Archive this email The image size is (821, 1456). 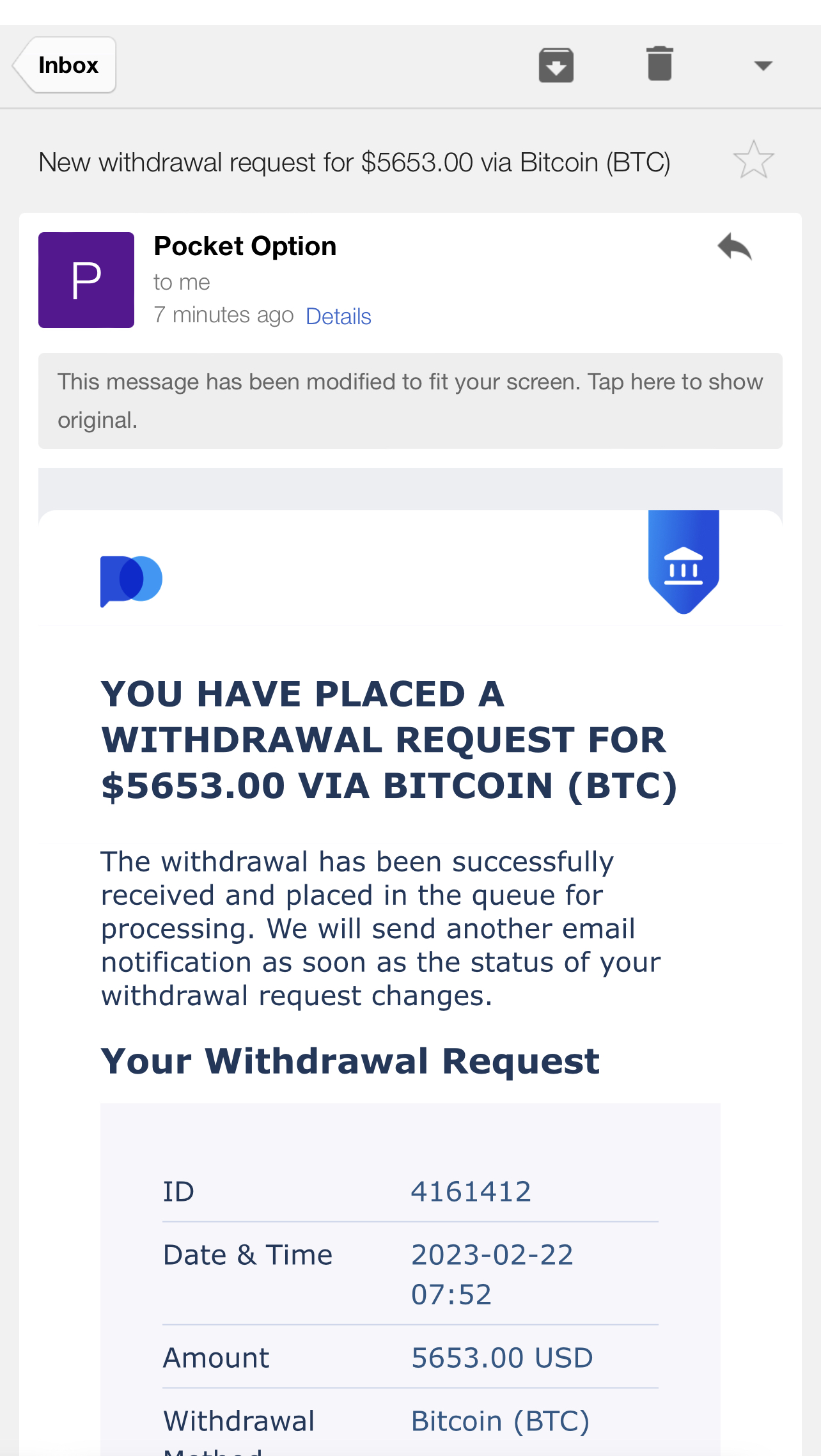(556, 65)
